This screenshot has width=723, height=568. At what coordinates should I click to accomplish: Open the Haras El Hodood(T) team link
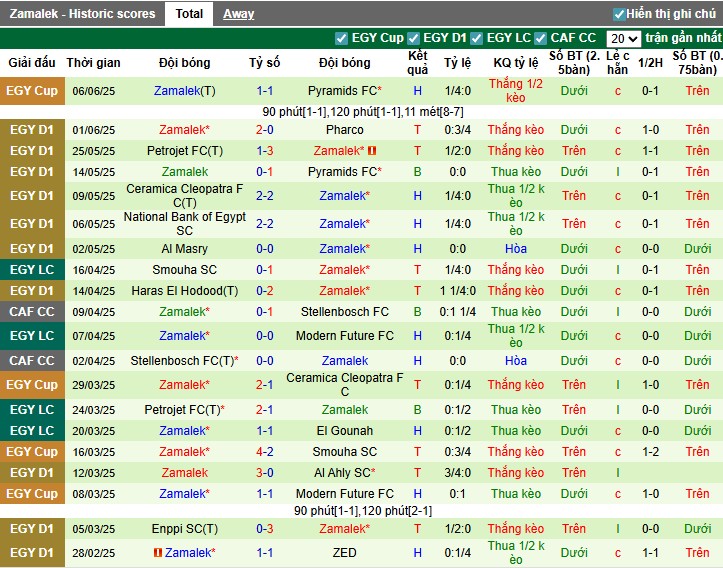click(x=184, y=291)
